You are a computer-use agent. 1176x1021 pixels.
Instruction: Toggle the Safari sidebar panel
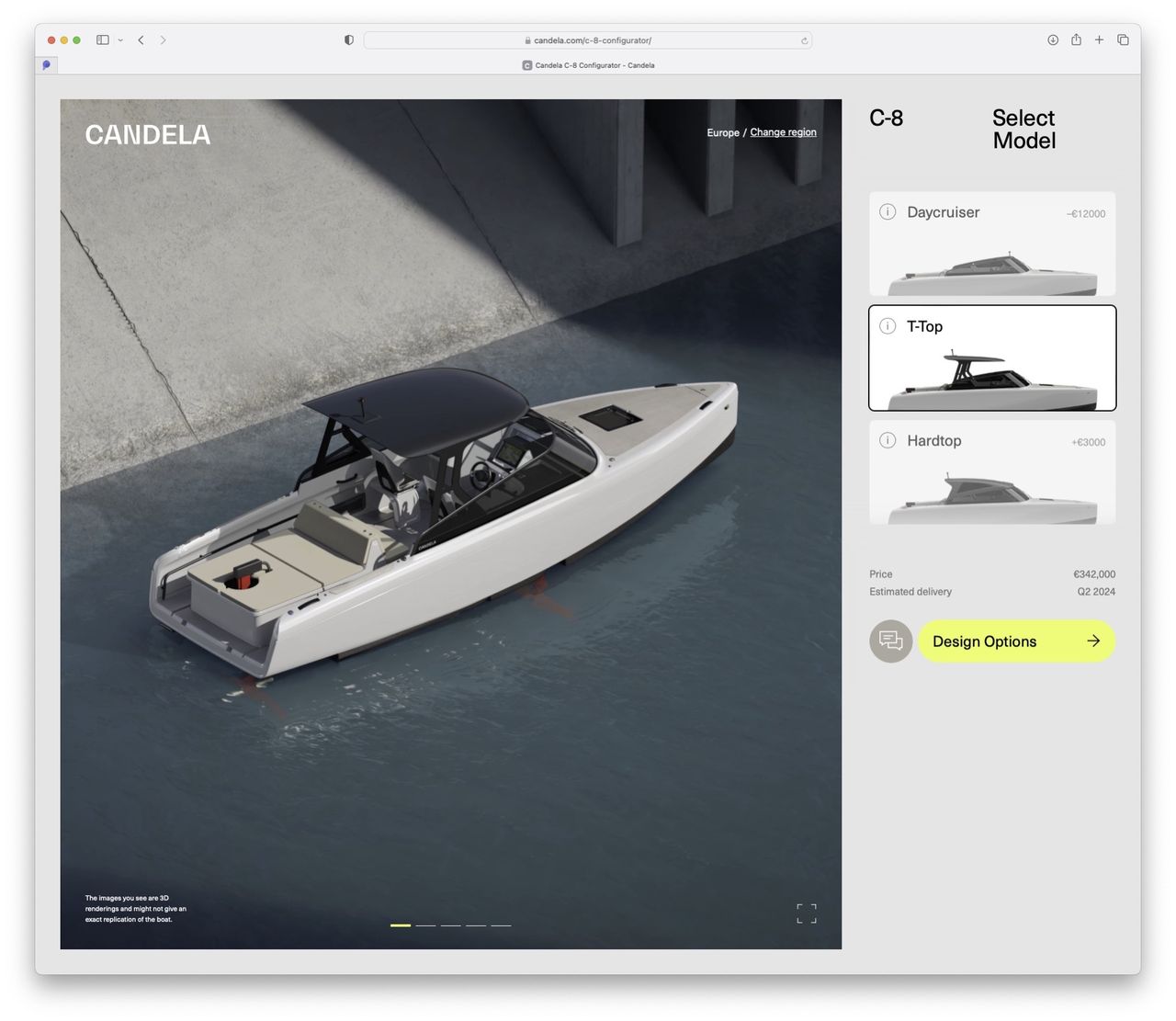pyautogui.click(x=103, y=40)
